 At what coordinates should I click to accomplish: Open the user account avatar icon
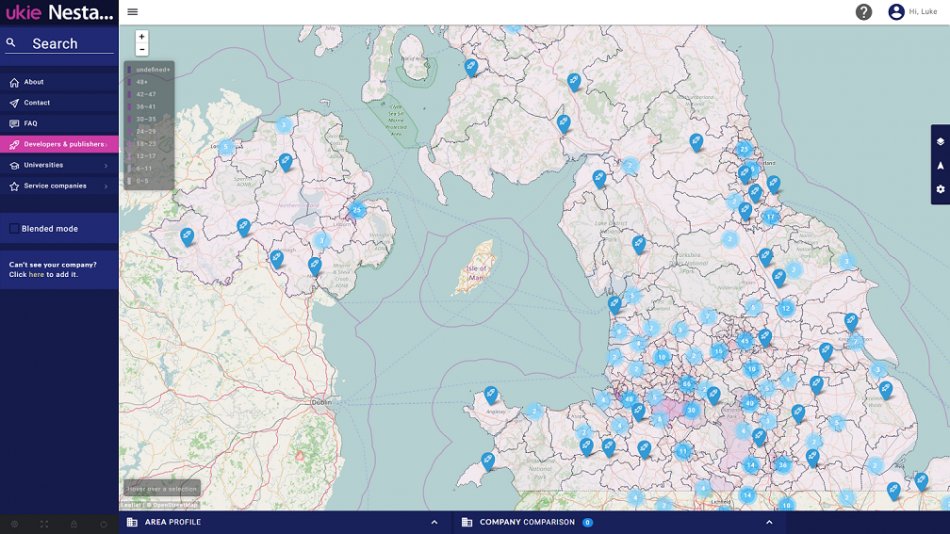[x=896, y=12]
